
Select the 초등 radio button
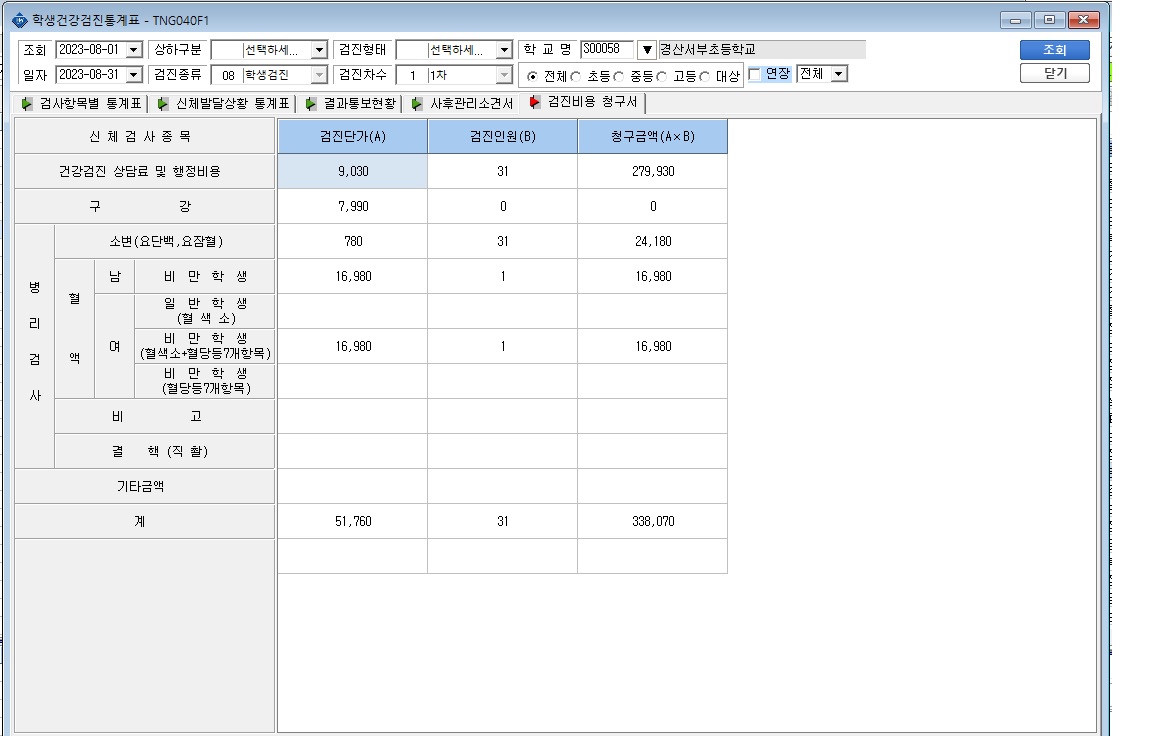pos(576,76)
